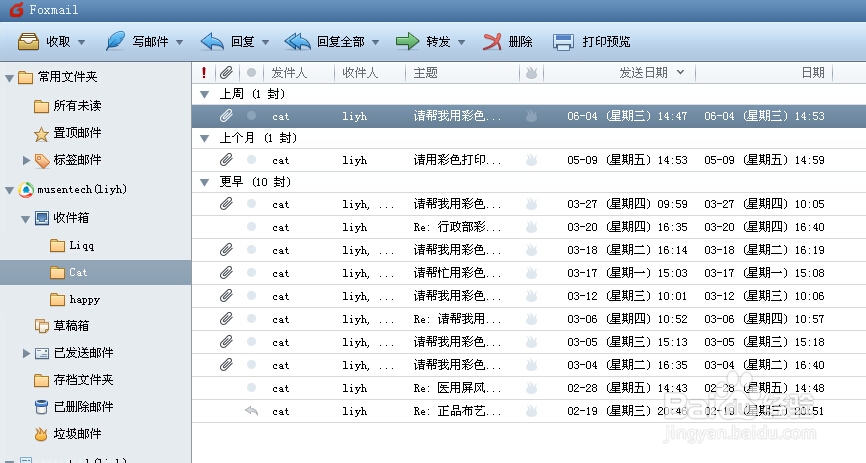This screenshot has width=866, height=463.
Task: Click the 已删除邮件 trash bin icon
Action: tap(41, 407)
